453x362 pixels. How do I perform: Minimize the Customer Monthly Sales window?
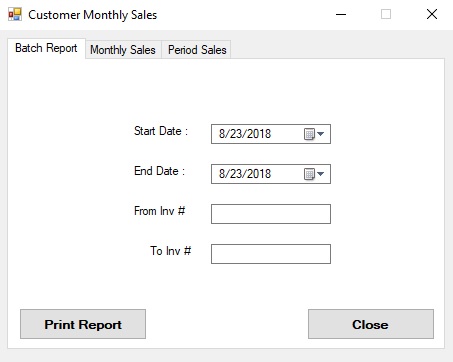341,14
